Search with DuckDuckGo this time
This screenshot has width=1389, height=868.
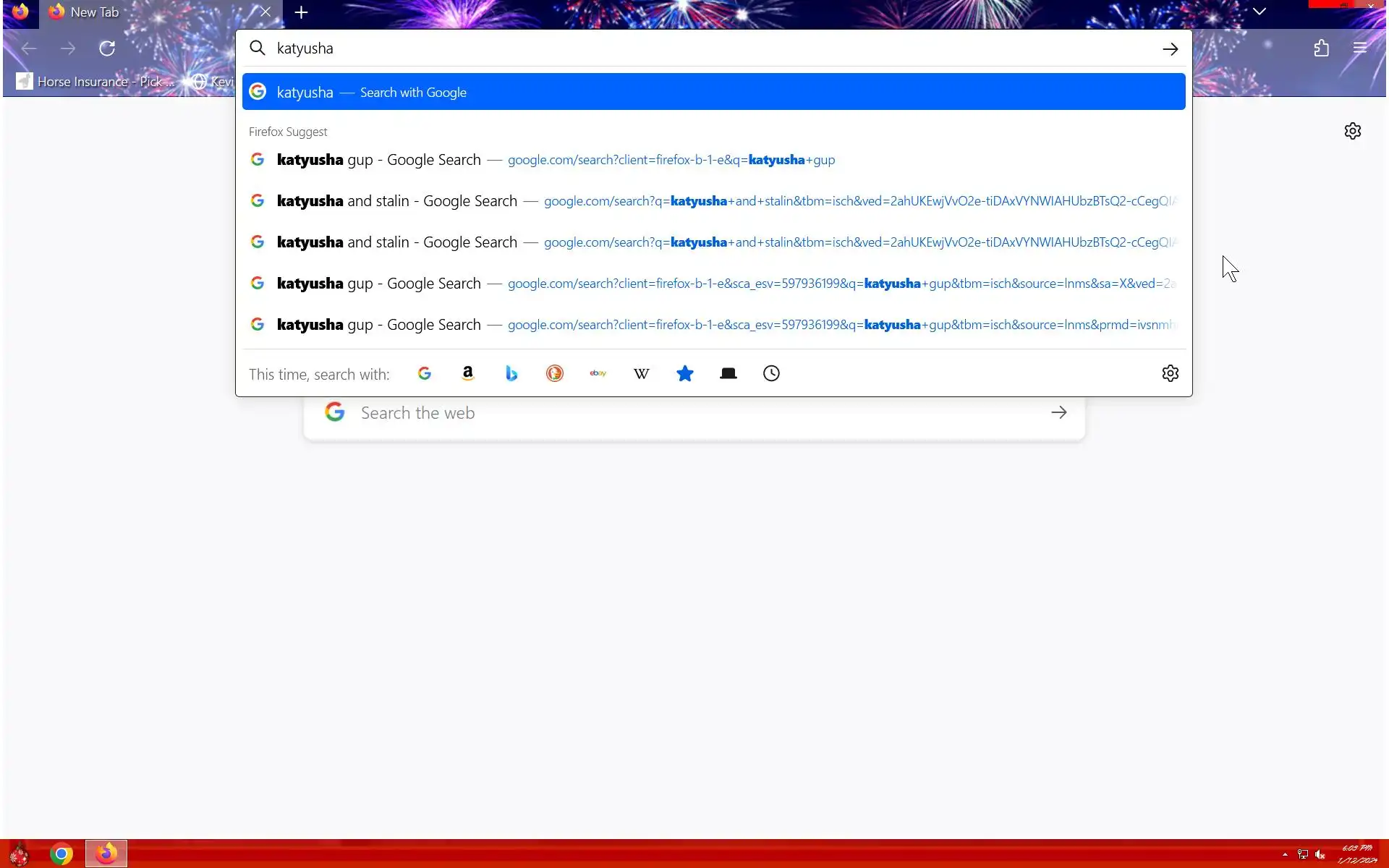(555, 373)
